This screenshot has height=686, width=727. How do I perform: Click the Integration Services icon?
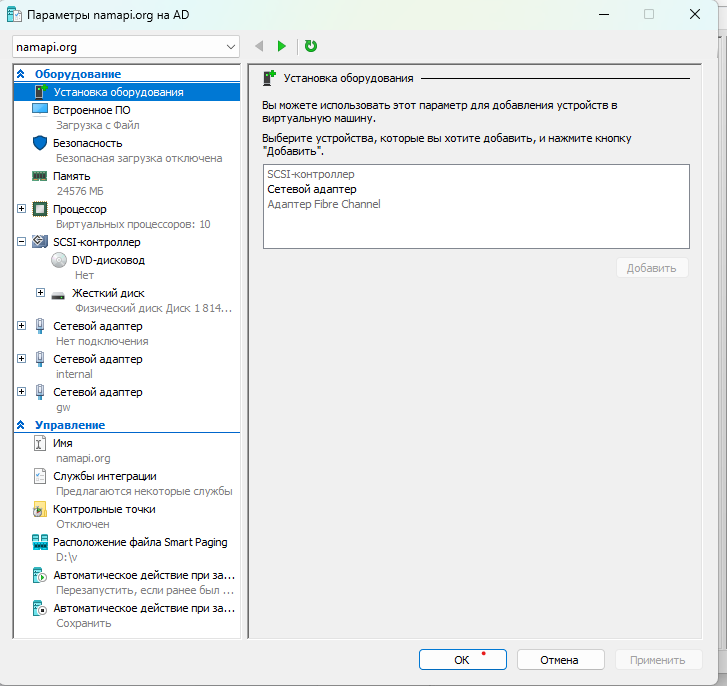(39, 477)
